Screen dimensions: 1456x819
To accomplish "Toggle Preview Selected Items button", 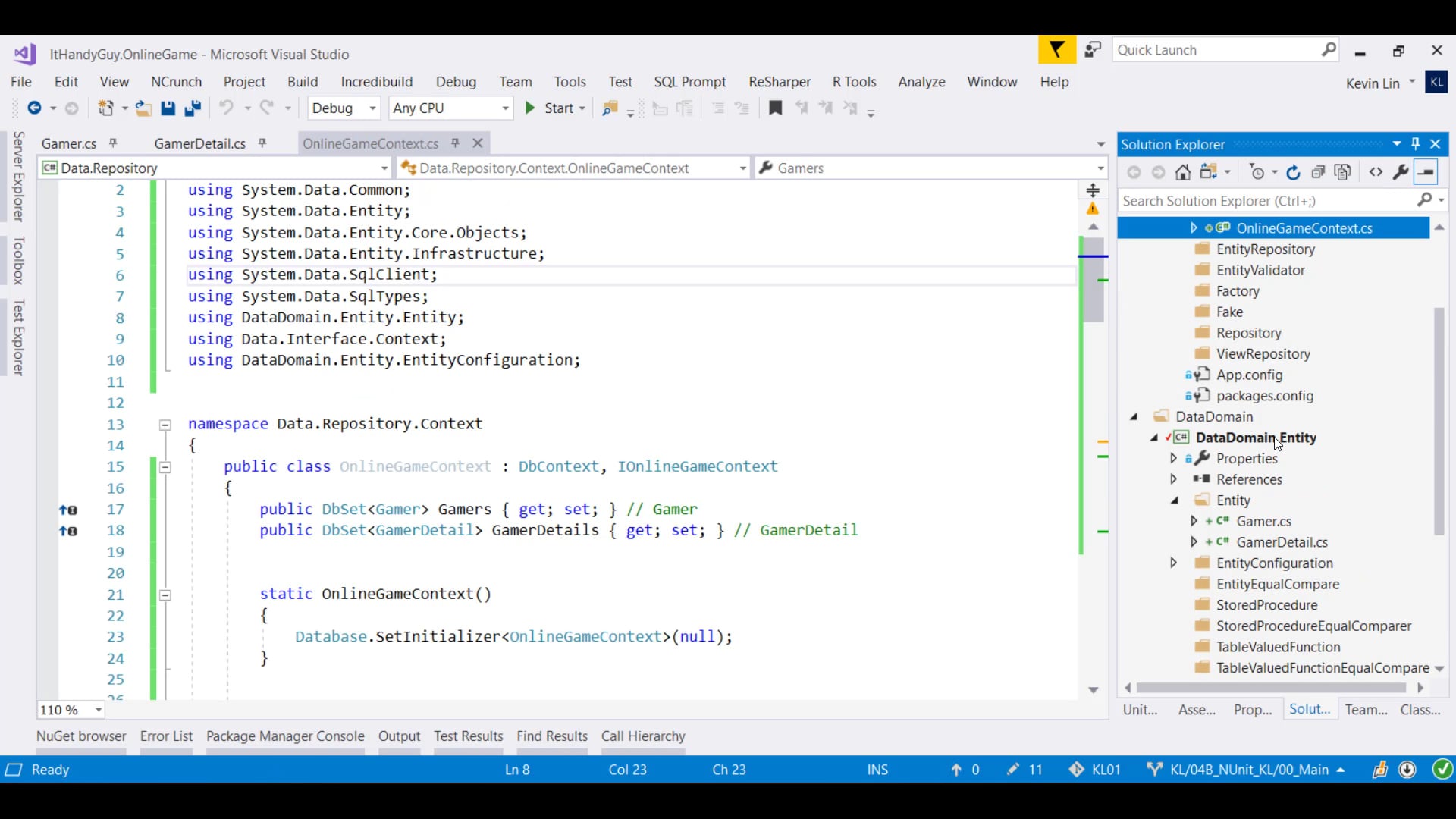I will click(1426, 172).
